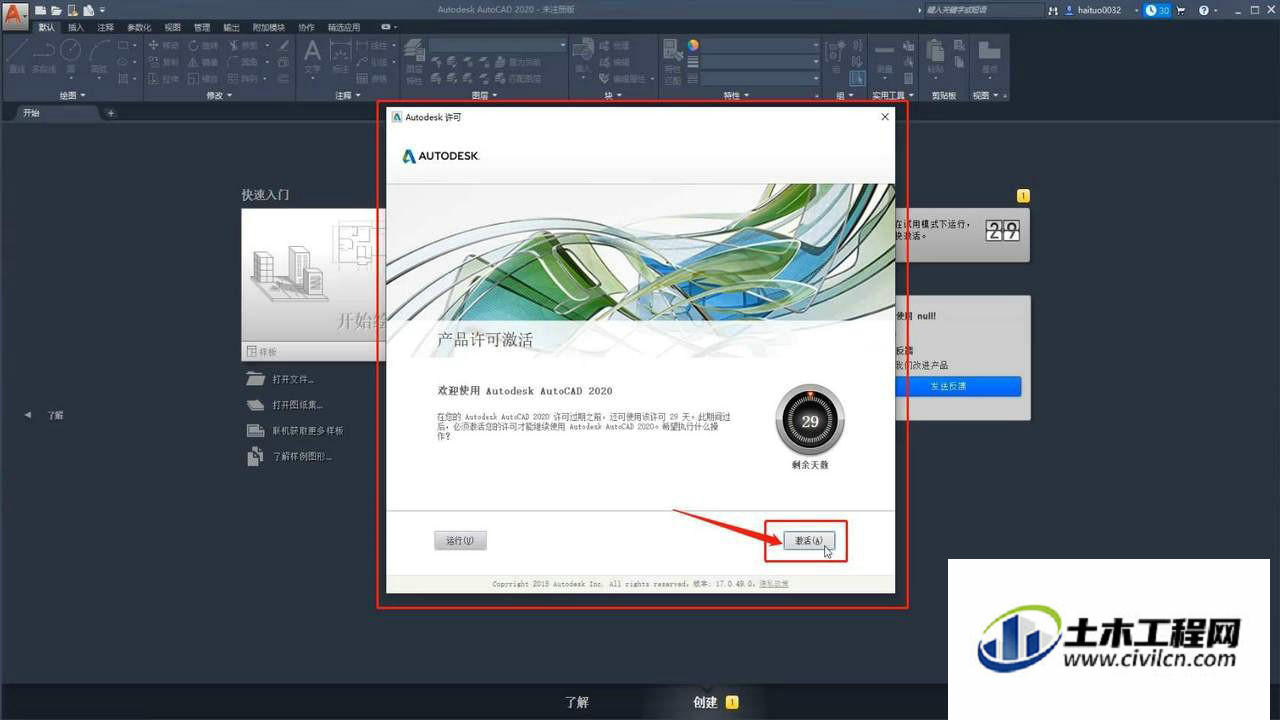Close the Autodesk 许可 dialog
Screen dimensions: 1280x720
click(x=885, y=117)
